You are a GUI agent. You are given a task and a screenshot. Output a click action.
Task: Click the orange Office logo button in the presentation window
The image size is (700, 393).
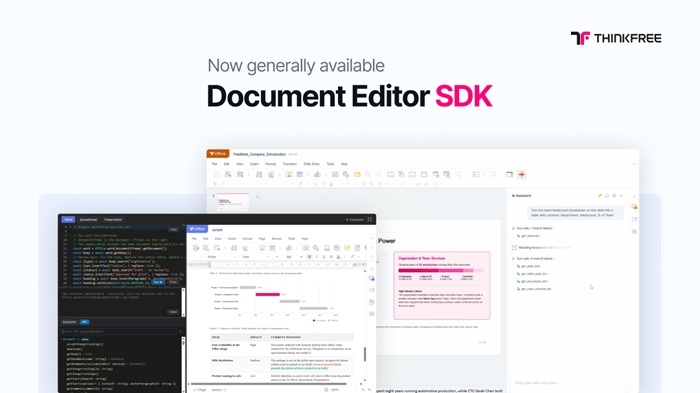[x=218, y=154]
